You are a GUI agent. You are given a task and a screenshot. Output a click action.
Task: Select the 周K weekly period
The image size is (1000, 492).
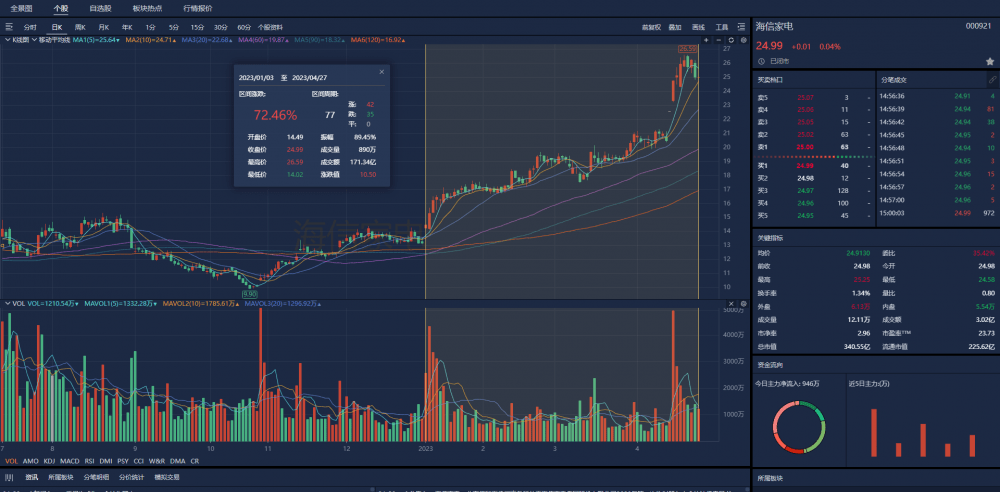(x=79, y=27)
